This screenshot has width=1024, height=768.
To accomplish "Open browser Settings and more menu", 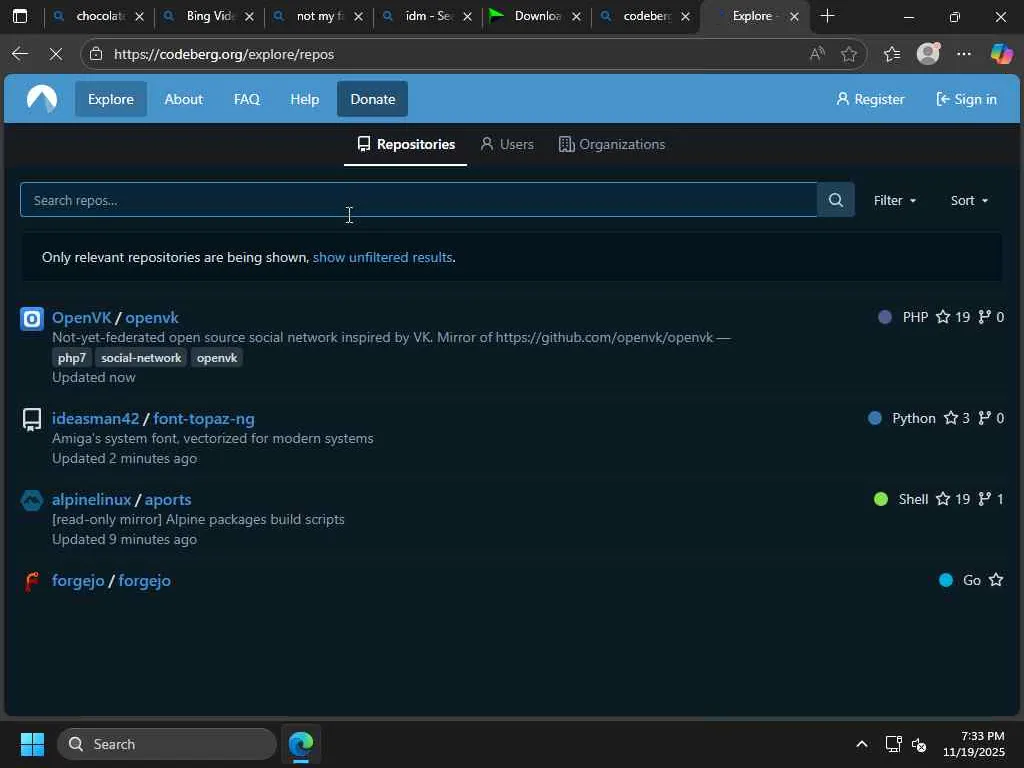I will click(964, 54).
